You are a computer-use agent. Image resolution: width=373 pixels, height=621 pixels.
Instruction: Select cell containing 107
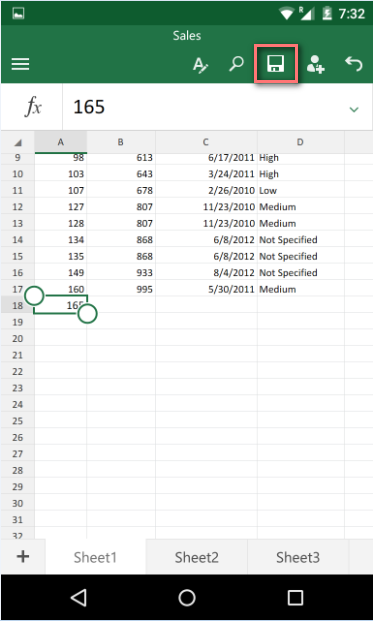point(61,190)
